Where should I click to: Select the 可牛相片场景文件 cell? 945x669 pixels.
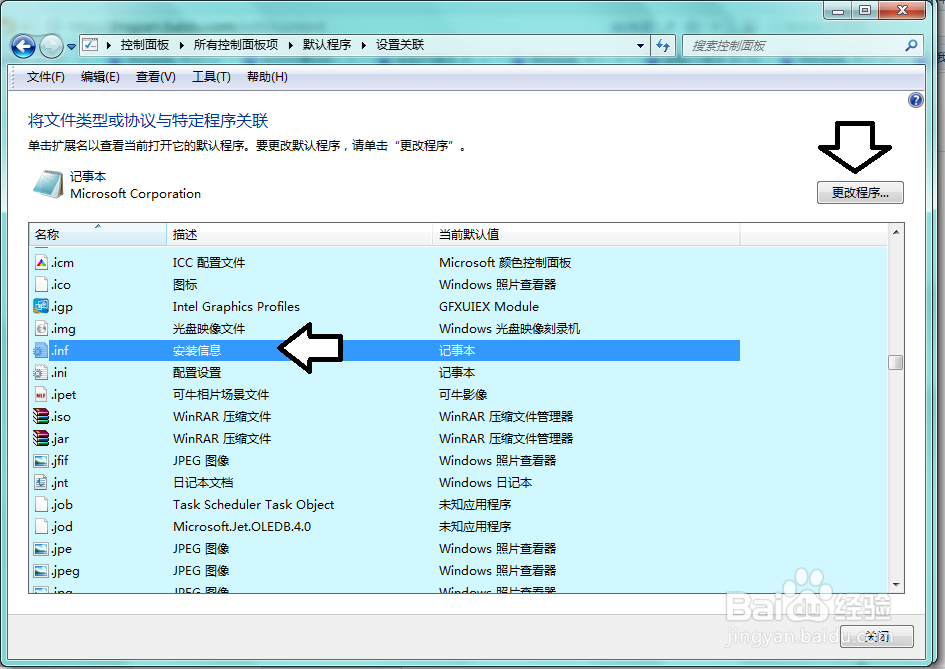pyautogui.click(x=221, y=395)
